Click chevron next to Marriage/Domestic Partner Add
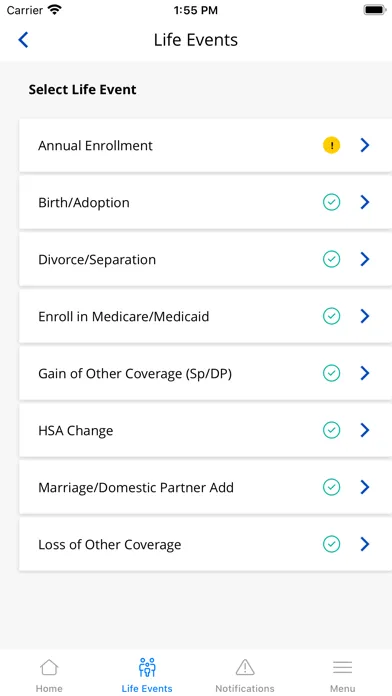This screenshot has height=696, width=392. tap(365, 487)
